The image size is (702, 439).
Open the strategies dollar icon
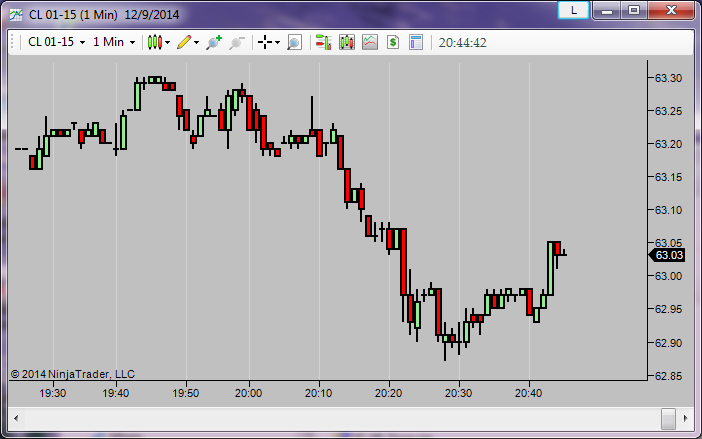coord(393,43)
